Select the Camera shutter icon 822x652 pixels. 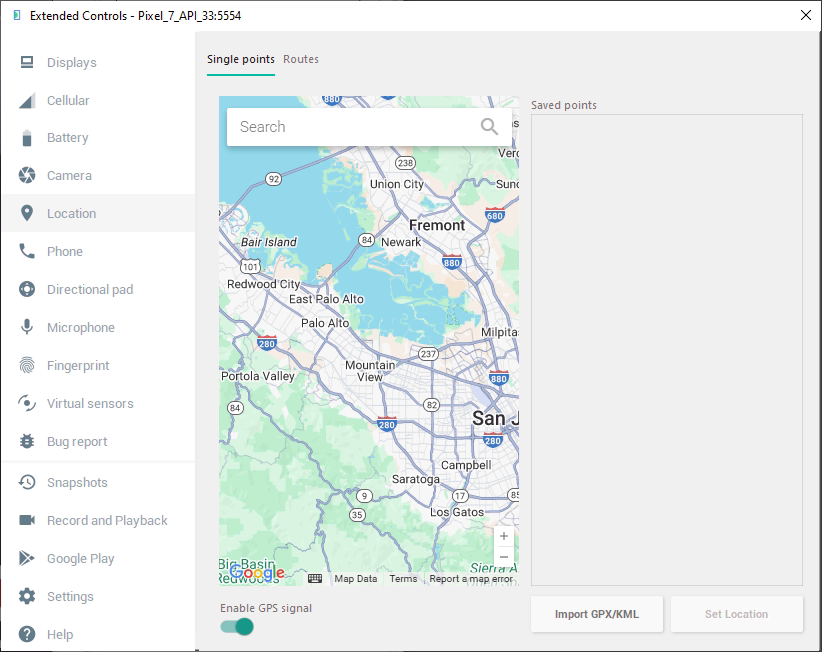click(27, 176)
